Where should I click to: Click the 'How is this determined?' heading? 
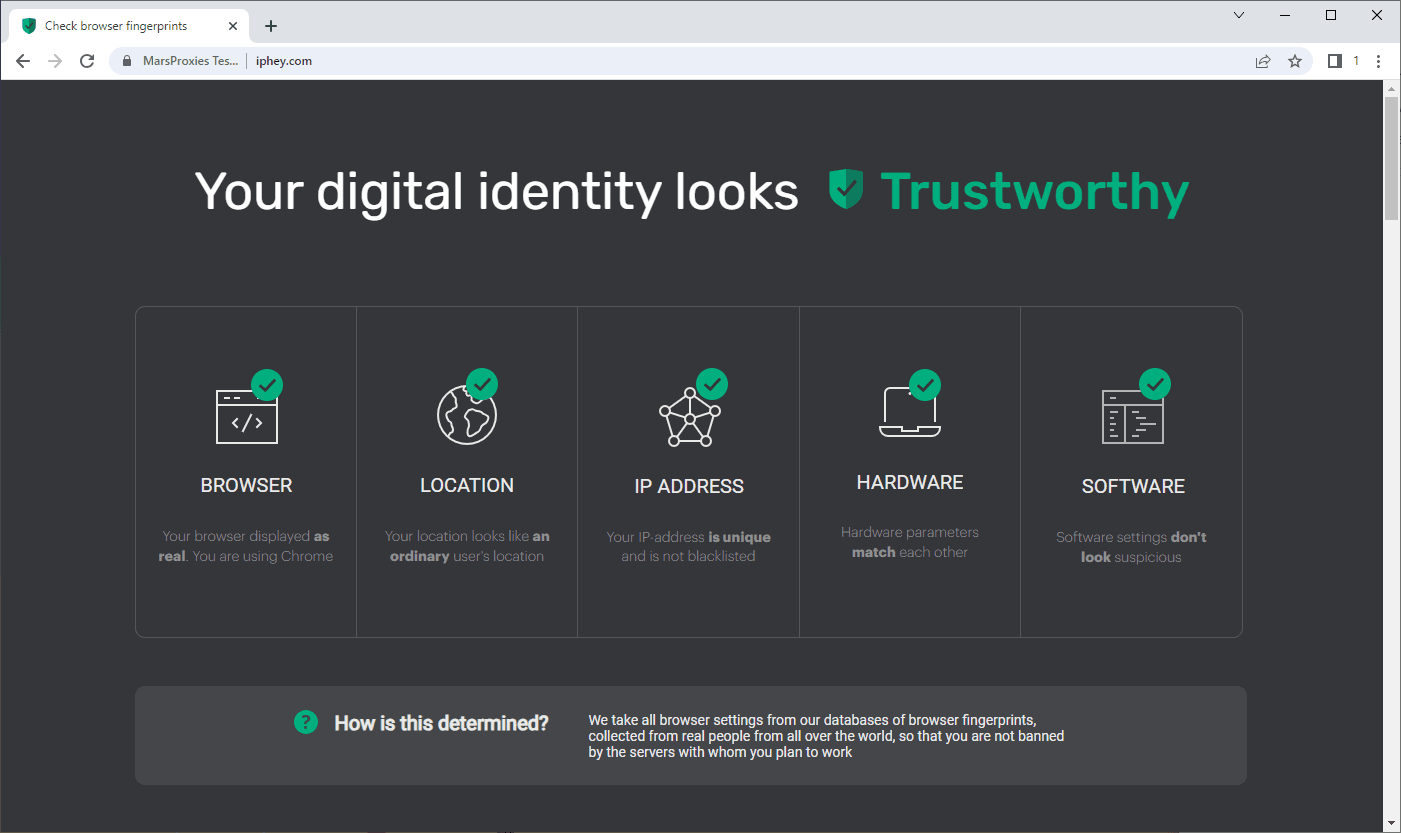441,723
